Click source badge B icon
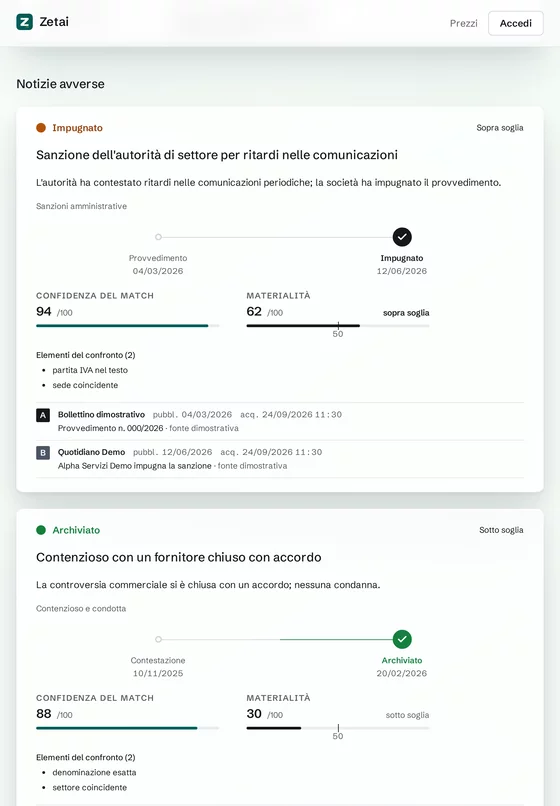The image size is (560, 806). pyautogui.click(x=43, y=452)
